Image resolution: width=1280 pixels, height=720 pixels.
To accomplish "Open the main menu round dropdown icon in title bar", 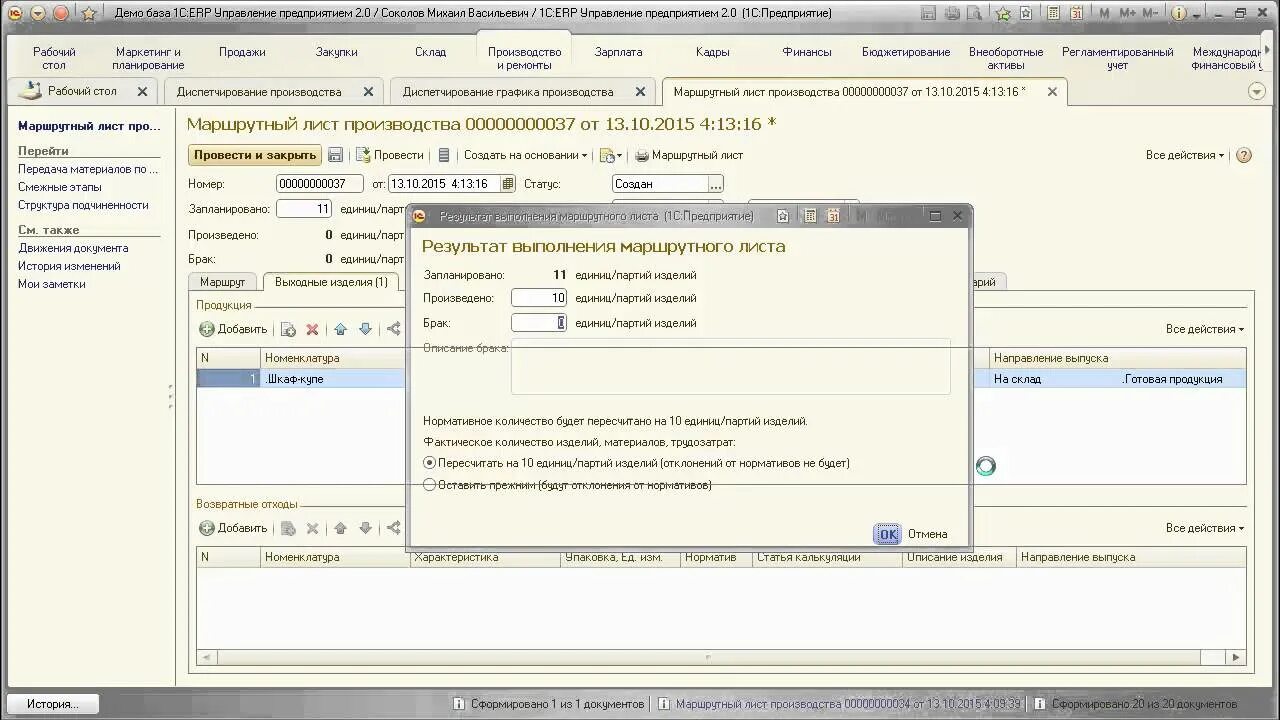I will pos(38,13).
